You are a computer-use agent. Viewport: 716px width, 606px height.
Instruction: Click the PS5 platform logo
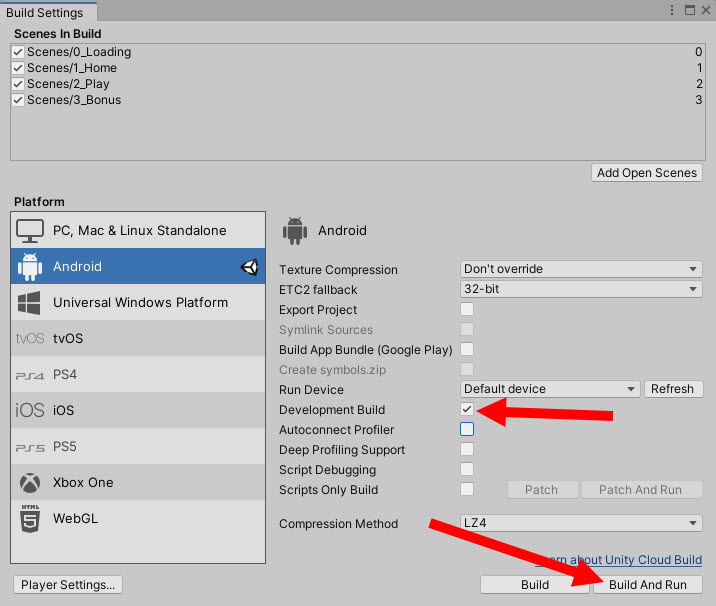[x=30, y=448]
